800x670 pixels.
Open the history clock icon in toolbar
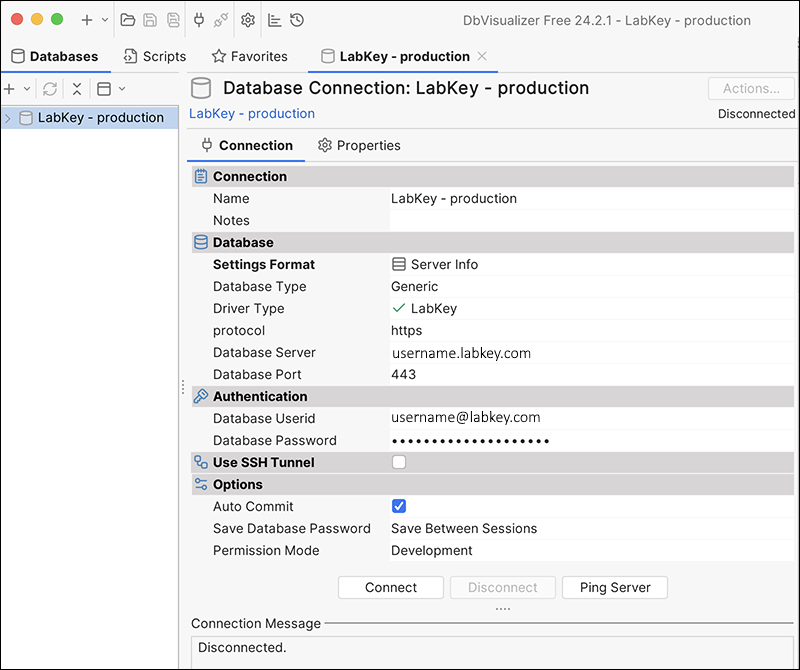(297, 20)
